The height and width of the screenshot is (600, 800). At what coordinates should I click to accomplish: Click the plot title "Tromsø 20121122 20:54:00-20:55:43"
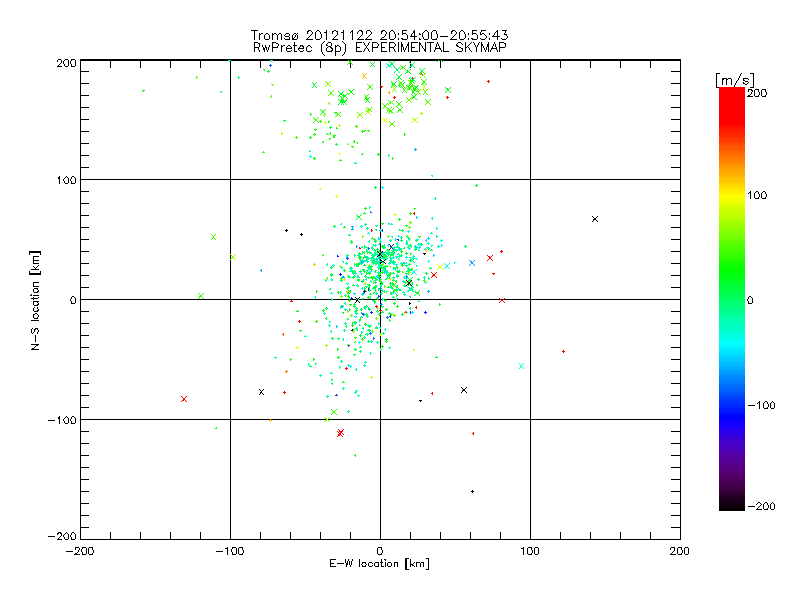(x=379, y=35)
